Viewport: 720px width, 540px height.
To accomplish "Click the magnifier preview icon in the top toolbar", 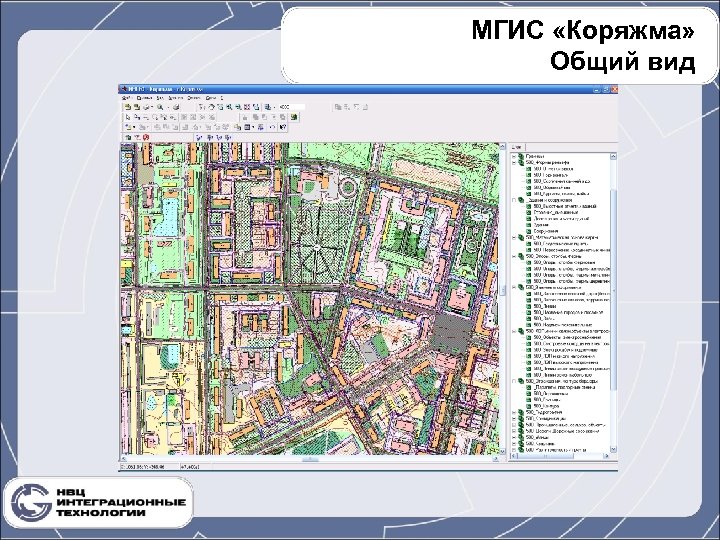I will pos(160,107).
